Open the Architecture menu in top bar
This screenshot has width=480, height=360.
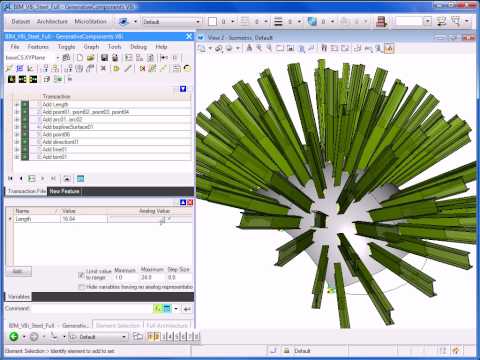52,21
